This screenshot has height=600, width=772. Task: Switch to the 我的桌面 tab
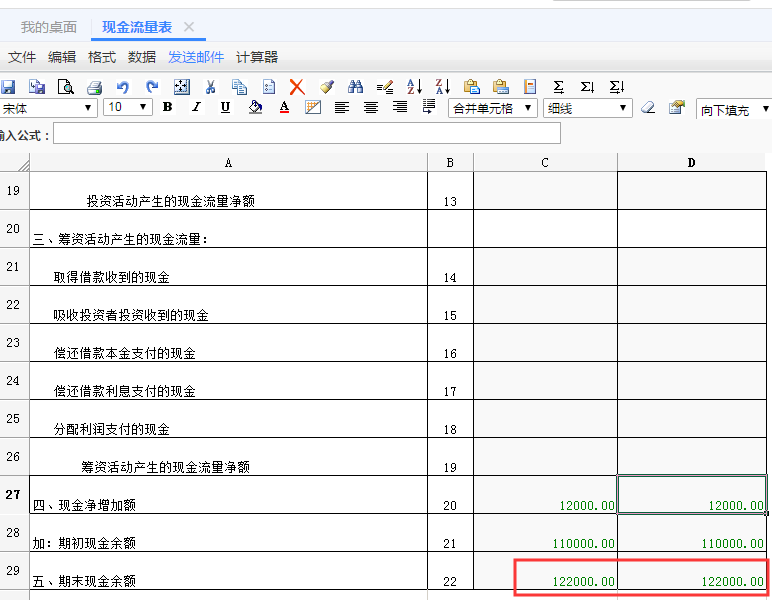(48, 27)
